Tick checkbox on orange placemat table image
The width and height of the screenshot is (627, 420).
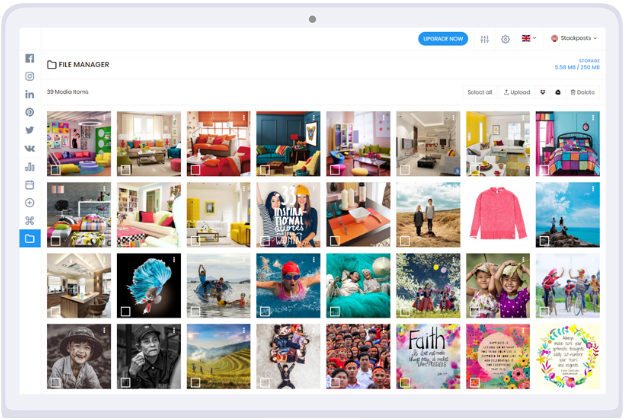(335, 241)
